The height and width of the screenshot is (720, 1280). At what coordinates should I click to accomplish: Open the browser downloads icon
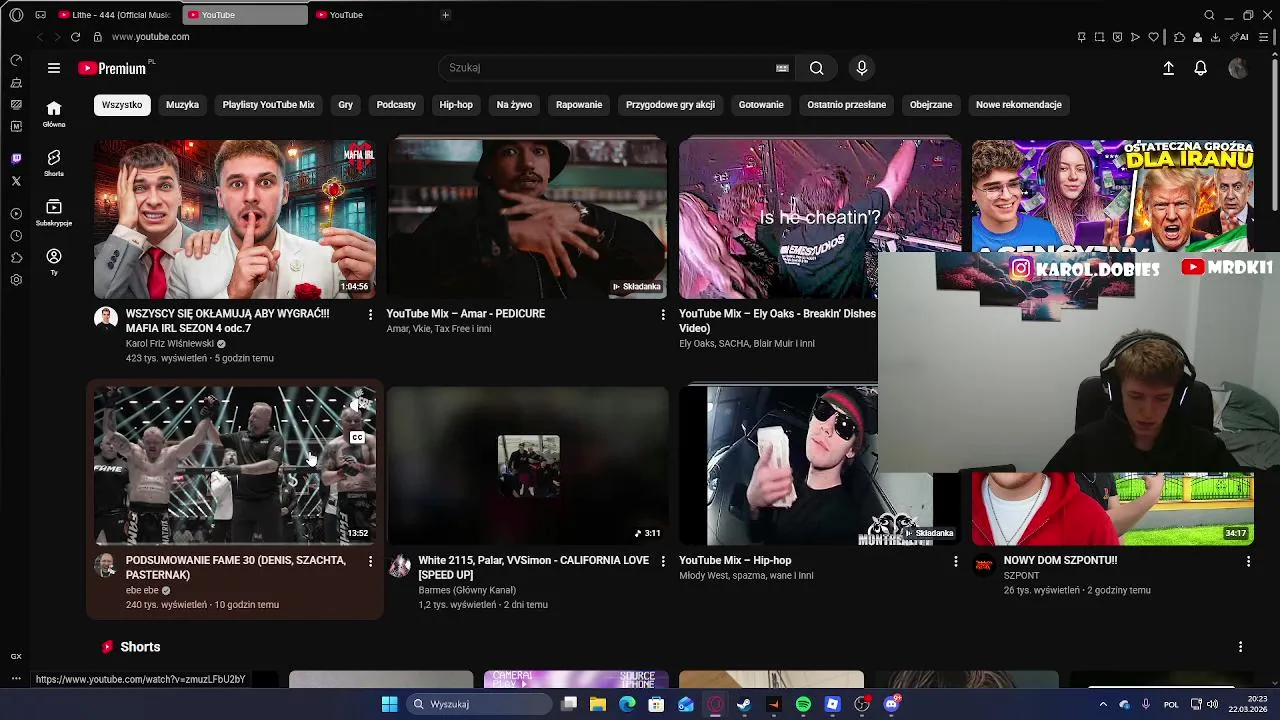point(1215,37)
